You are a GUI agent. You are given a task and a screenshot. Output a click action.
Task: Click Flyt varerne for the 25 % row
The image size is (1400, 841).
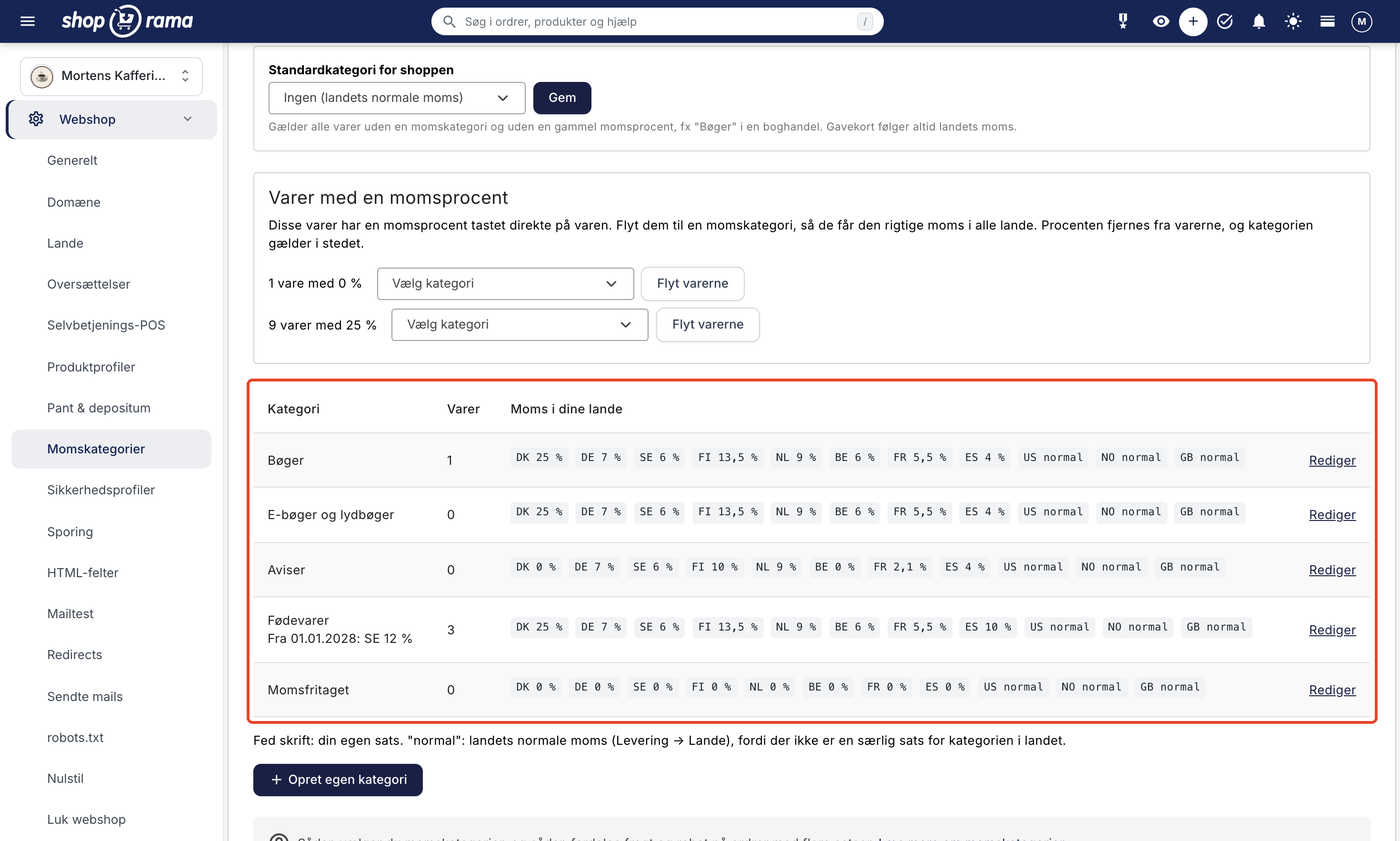click(x=708, y=324)
